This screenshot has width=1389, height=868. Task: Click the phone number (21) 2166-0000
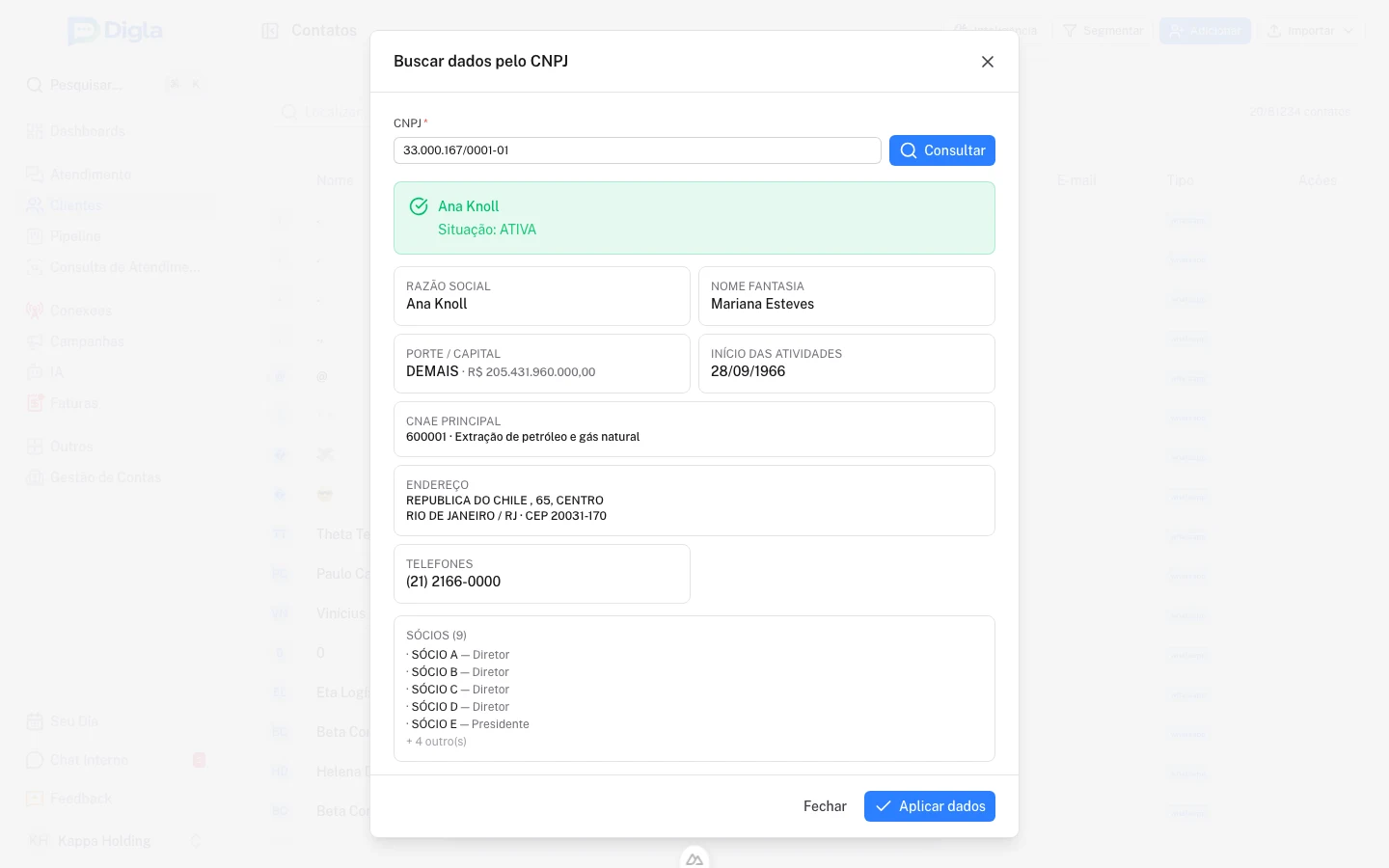pos(453,582)
